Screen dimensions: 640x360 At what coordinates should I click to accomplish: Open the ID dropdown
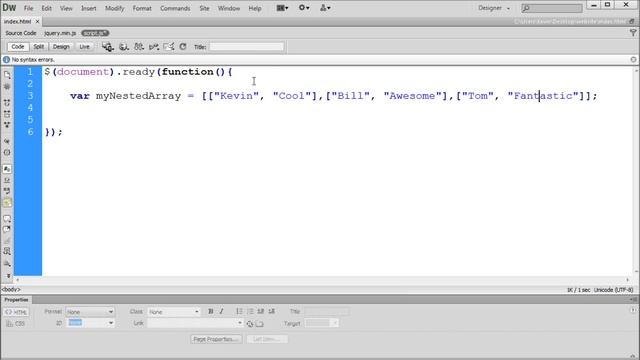[x=90, y=323]
